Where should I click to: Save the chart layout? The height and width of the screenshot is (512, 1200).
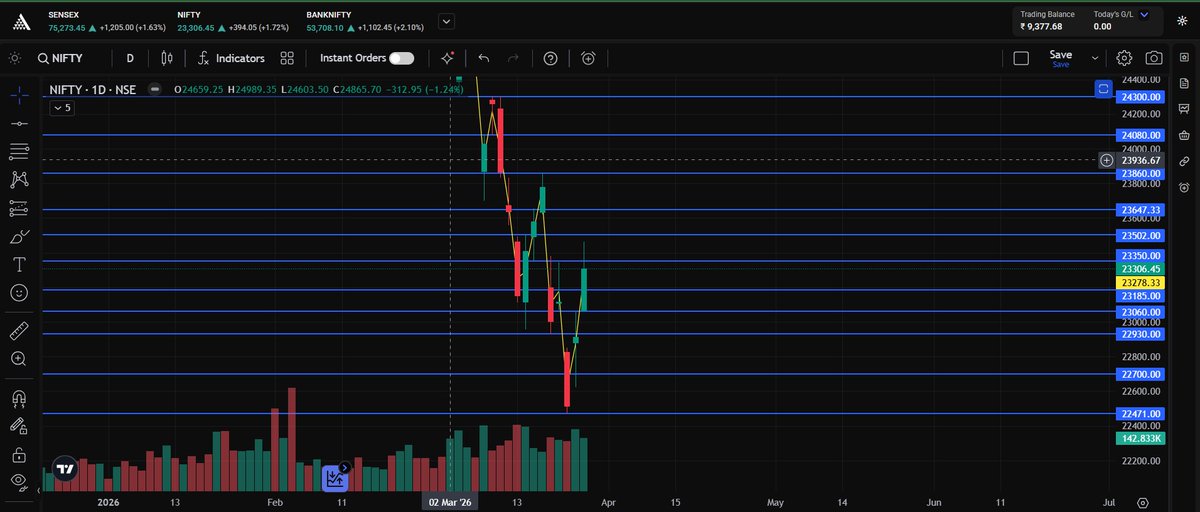click(1060, 58)
